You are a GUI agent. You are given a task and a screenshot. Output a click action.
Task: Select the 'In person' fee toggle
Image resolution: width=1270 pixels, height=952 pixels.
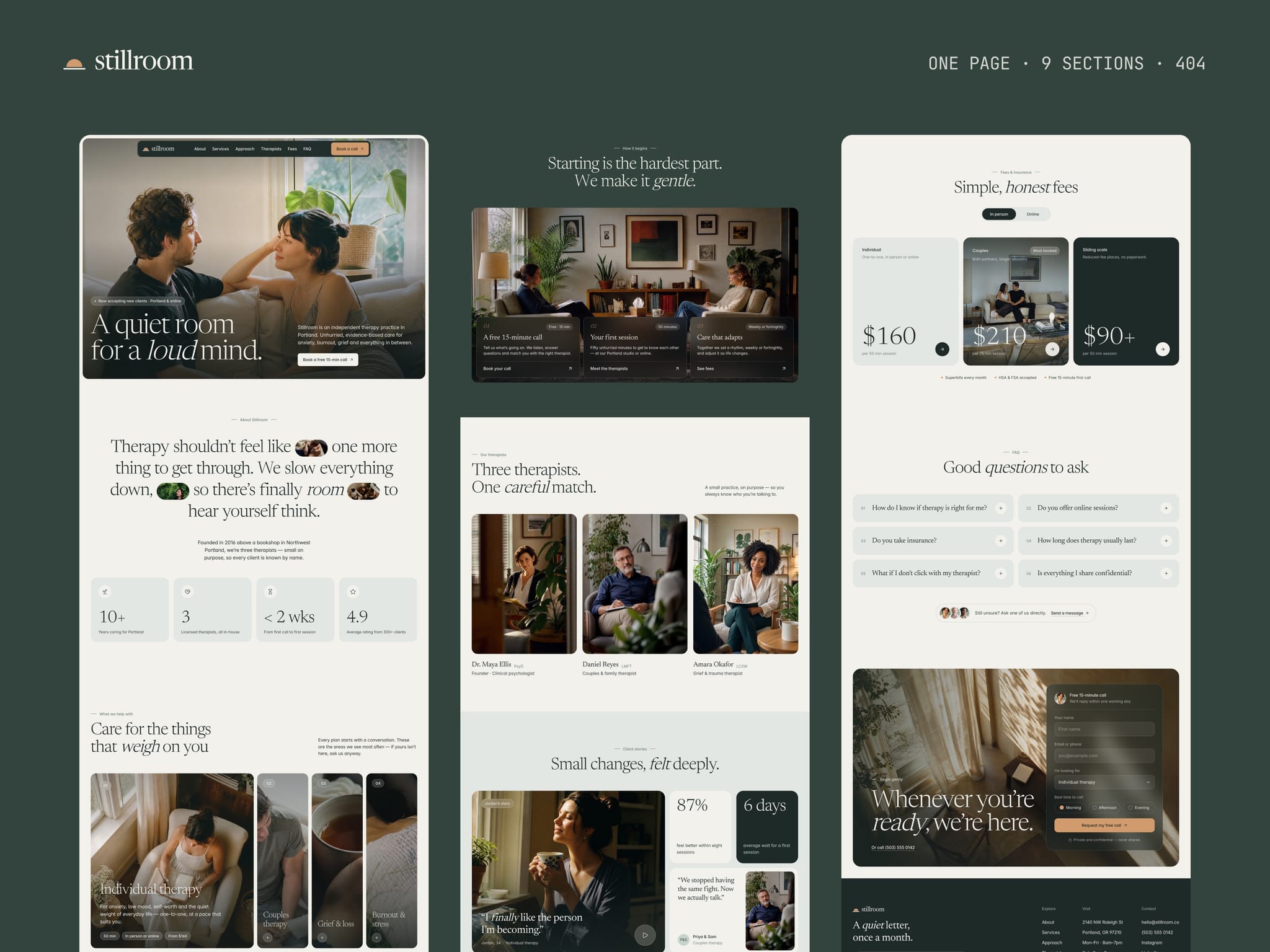point(999,214)
